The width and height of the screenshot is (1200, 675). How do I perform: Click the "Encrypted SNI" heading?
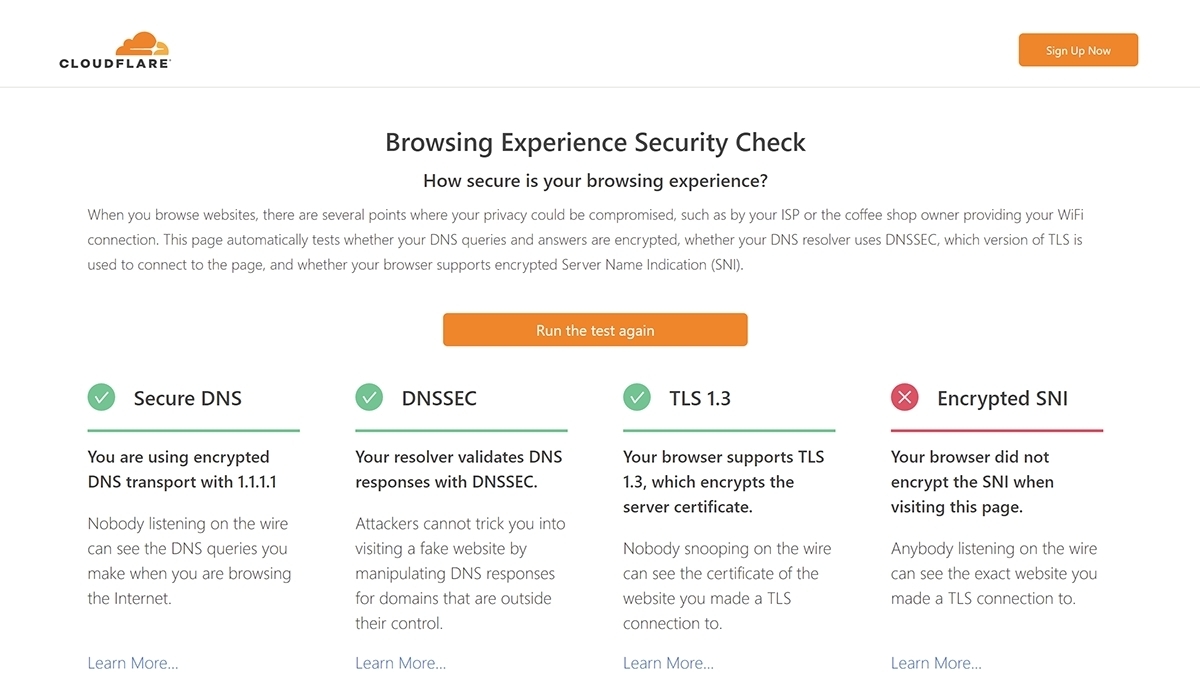point(1002,399)
